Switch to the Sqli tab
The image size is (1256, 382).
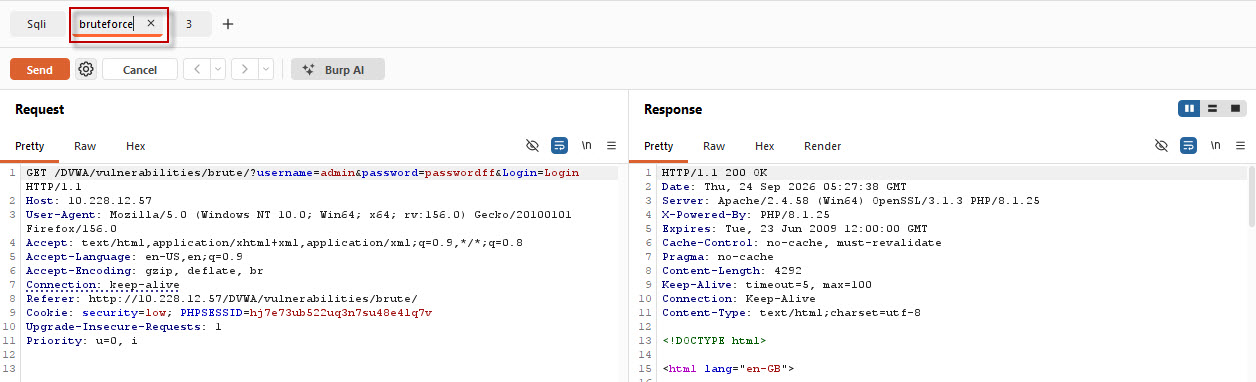pyautogui.click(x=37, y=24)
